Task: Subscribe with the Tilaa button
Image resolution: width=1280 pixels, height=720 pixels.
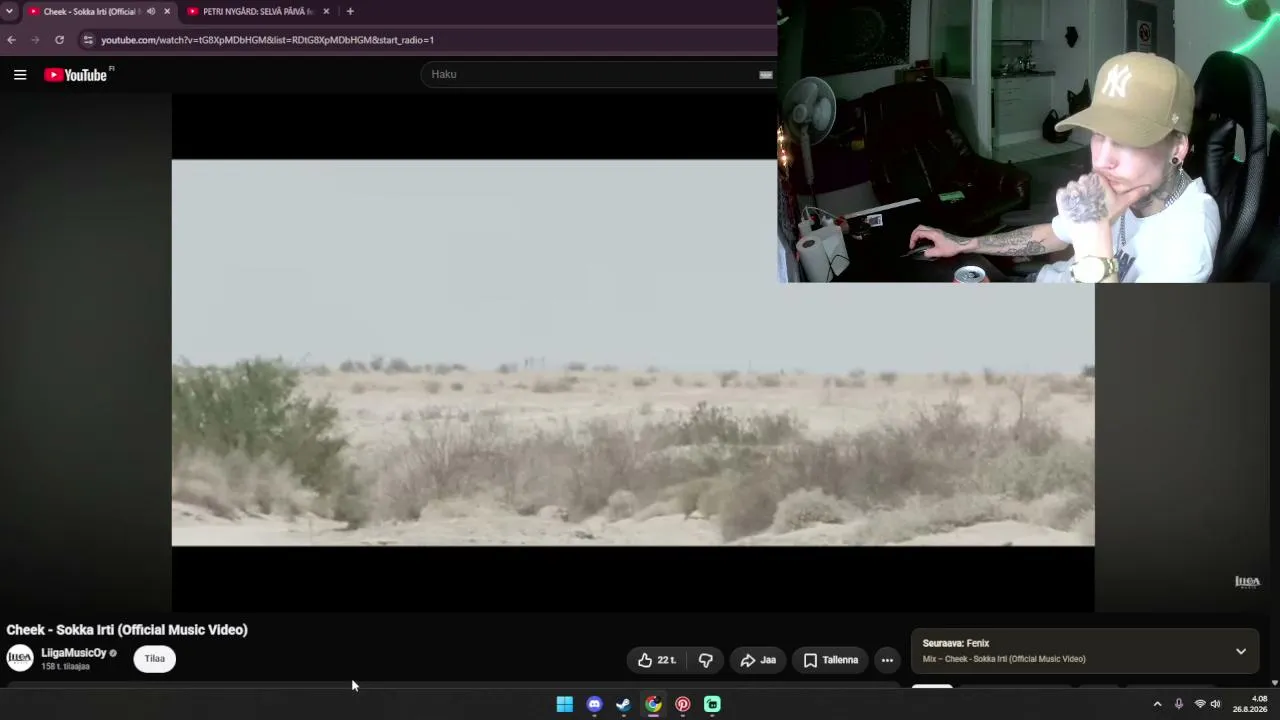Action: (154, 659)
